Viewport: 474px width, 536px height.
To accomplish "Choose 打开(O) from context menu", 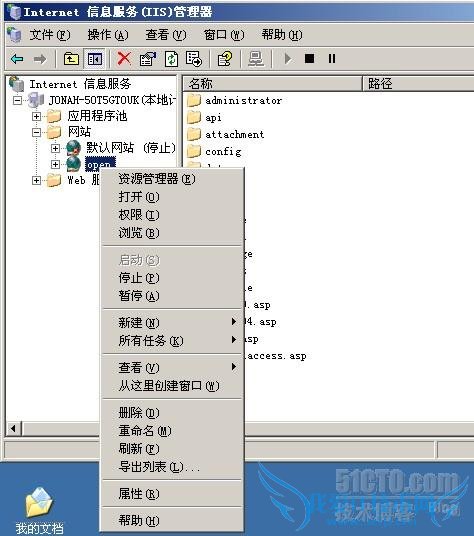I will pos(172,197).
